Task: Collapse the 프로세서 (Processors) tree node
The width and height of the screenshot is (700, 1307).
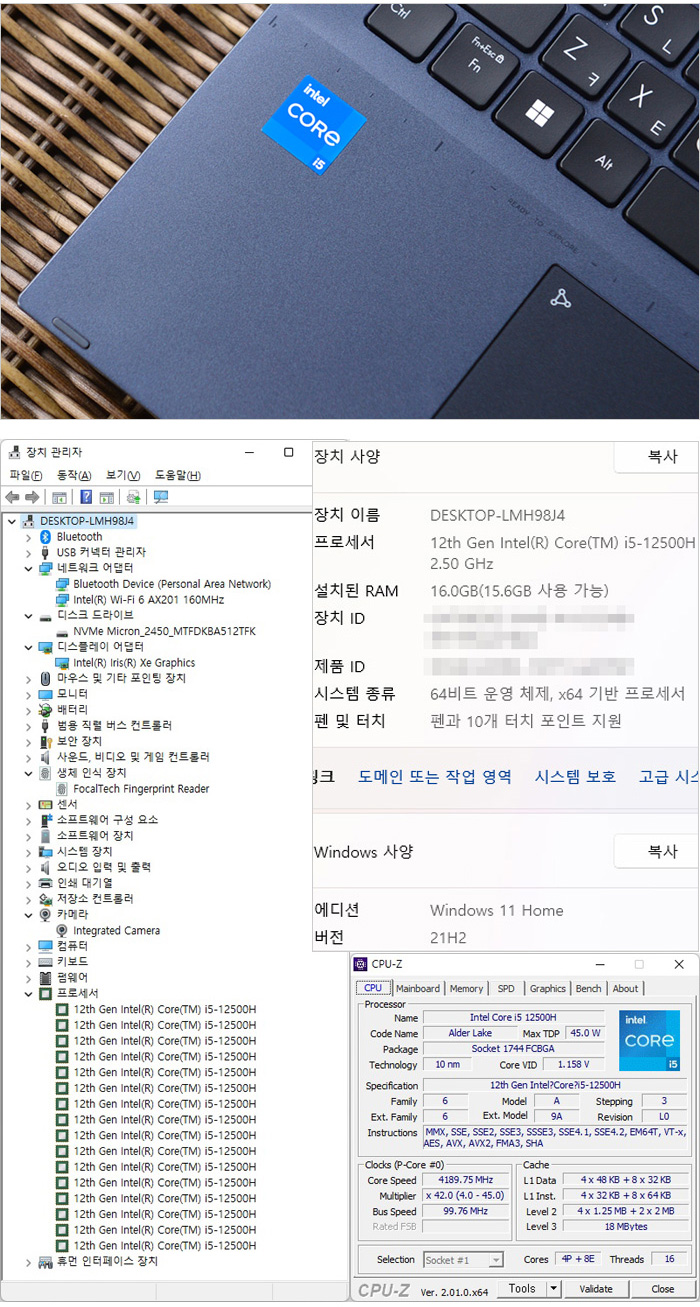Action: click(x=28, y=994)
